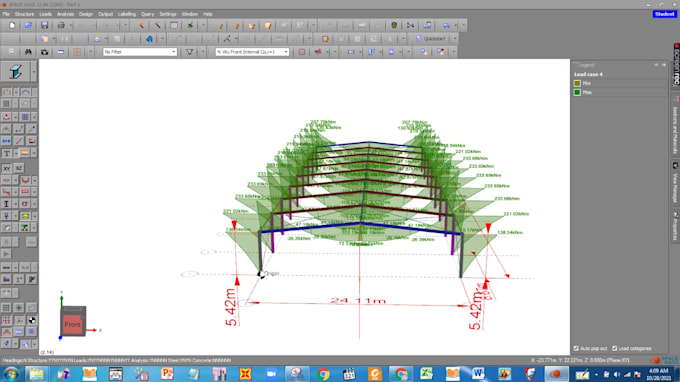Click the bucket icon in the top toolbar

click(x=394, y=26)
